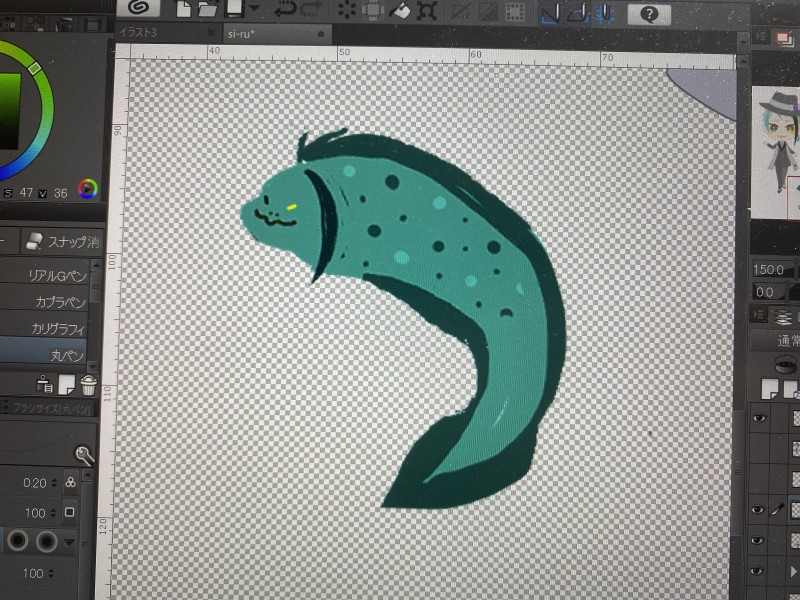
Task: Click the Layer palette stack icon
Action: pyautogui.click(x=783, y=317)
